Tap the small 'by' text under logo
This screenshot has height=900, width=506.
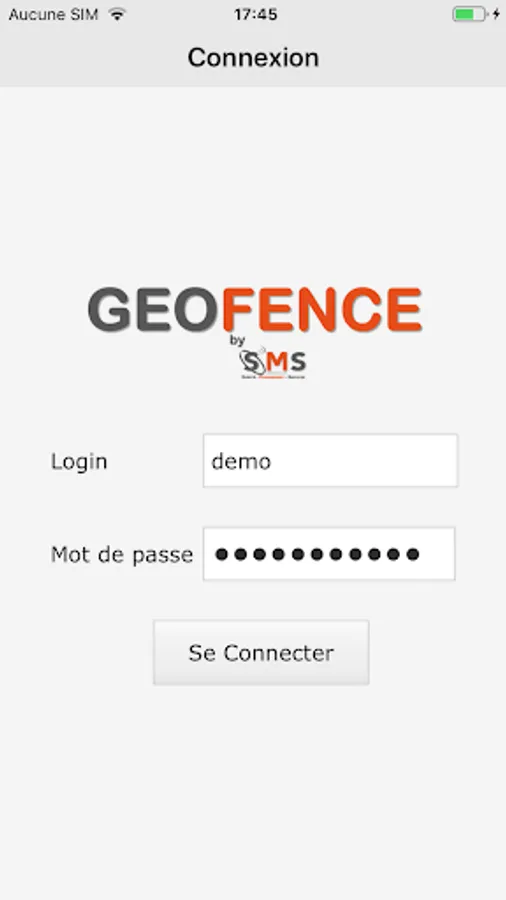238,340
